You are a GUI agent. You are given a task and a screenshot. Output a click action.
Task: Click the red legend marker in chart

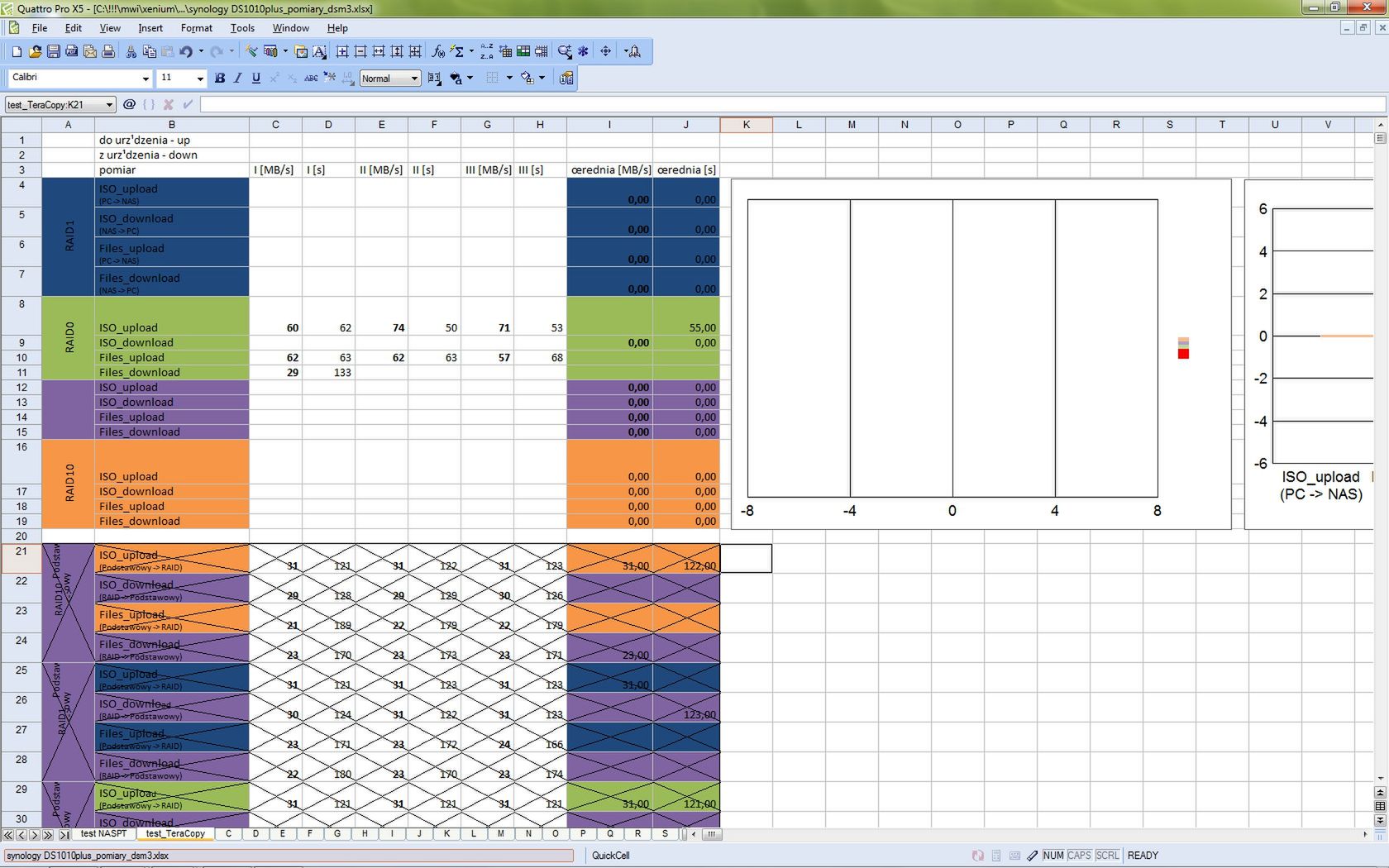click(x=1183, y=354)
